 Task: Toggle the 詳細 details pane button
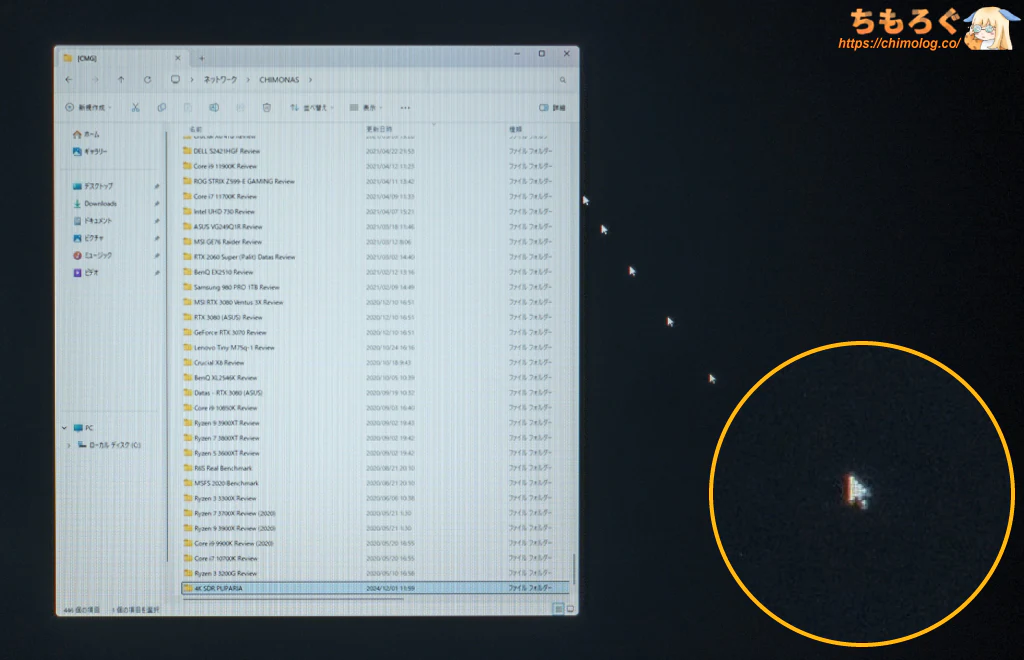552,107
